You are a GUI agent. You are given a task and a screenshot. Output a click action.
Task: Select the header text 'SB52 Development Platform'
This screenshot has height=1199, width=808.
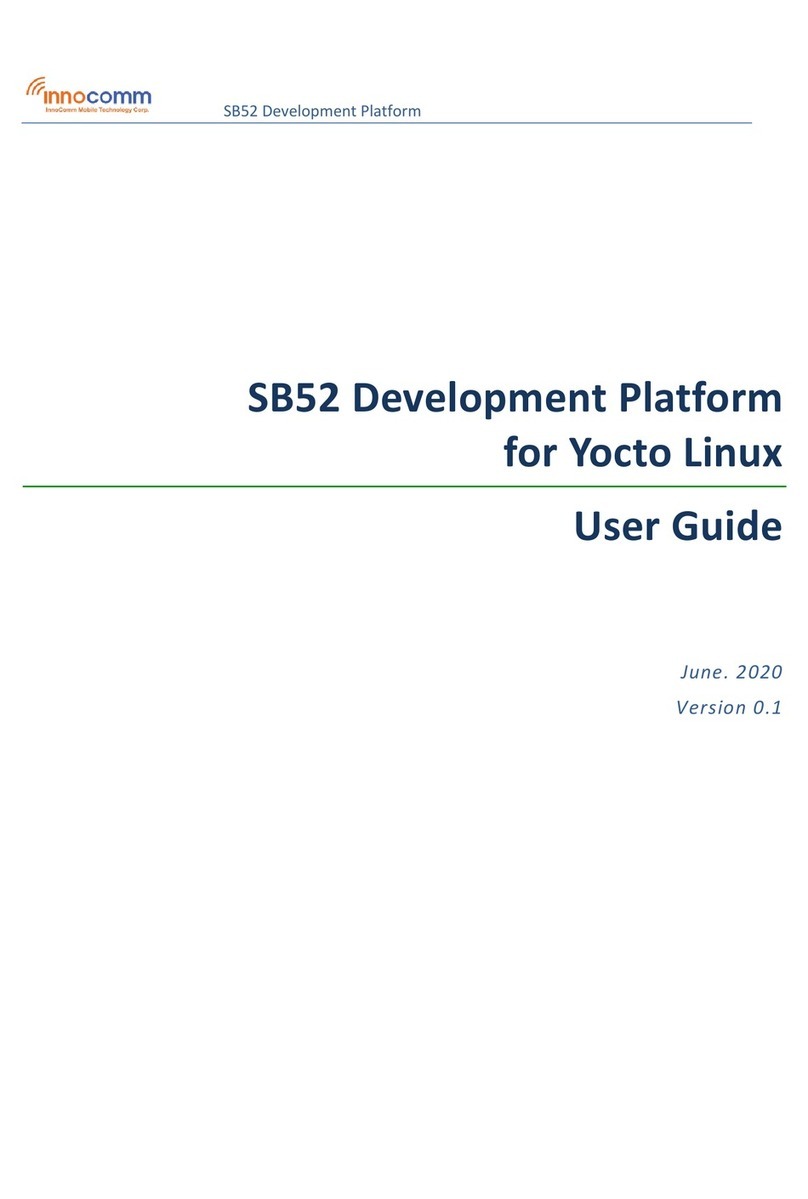click(322, 111)
